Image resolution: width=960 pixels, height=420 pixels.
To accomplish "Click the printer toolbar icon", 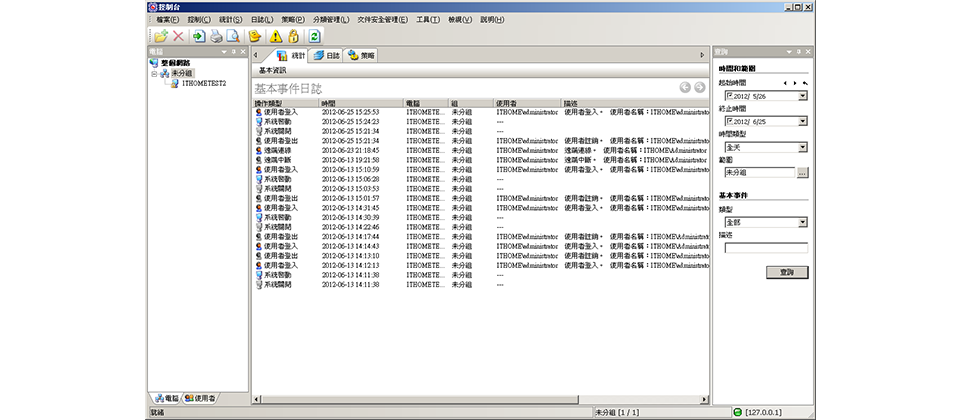I will click(215, 36).
